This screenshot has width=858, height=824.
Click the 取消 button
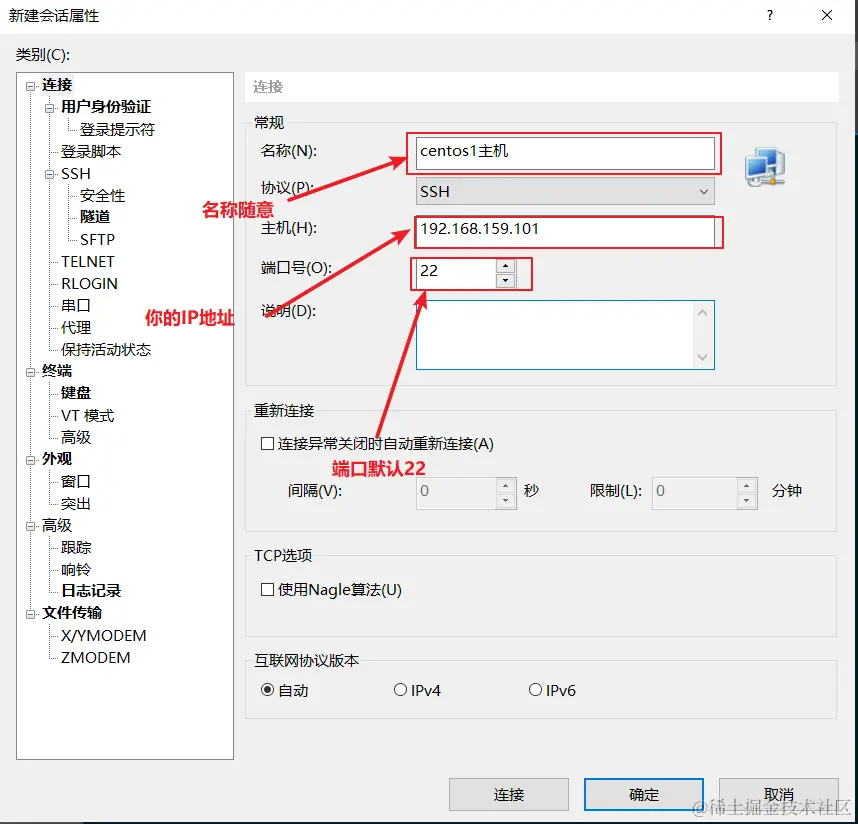tap(779, 794)
